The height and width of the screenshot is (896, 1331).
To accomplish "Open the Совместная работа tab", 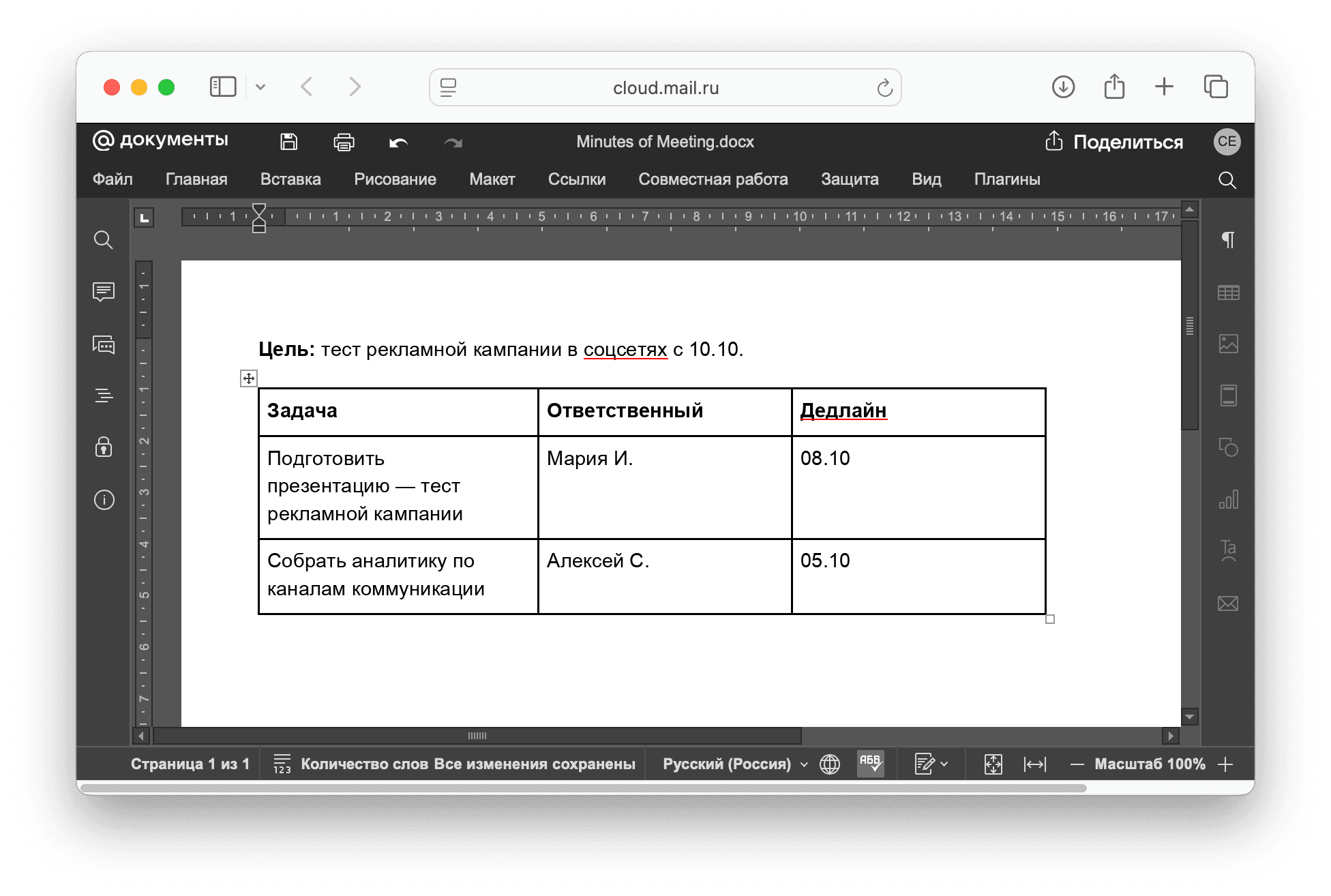I will [713, 179].
